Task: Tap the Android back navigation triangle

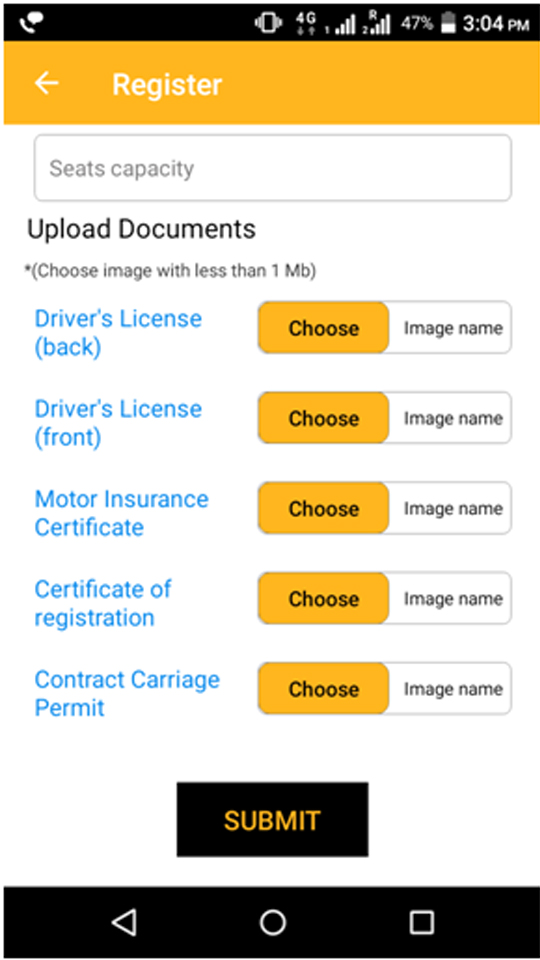Action: 124,922
